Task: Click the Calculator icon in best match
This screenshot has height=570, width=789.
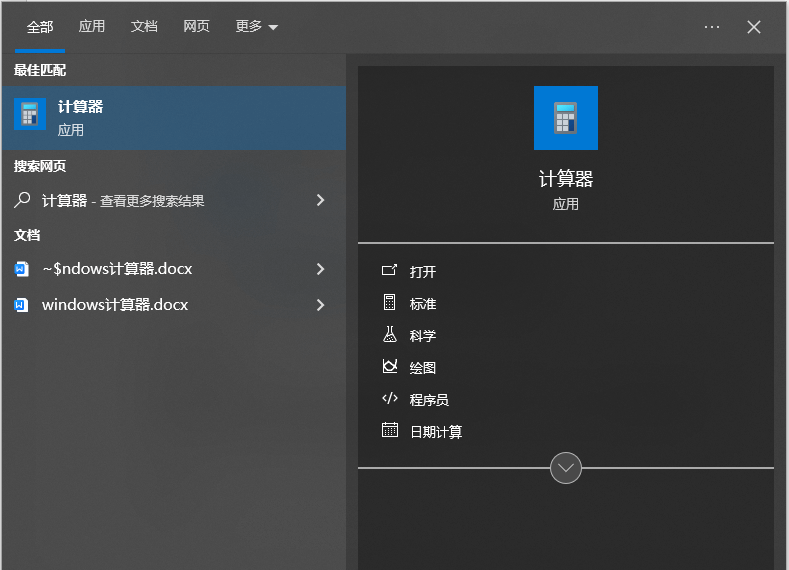Action: [30, 114]
